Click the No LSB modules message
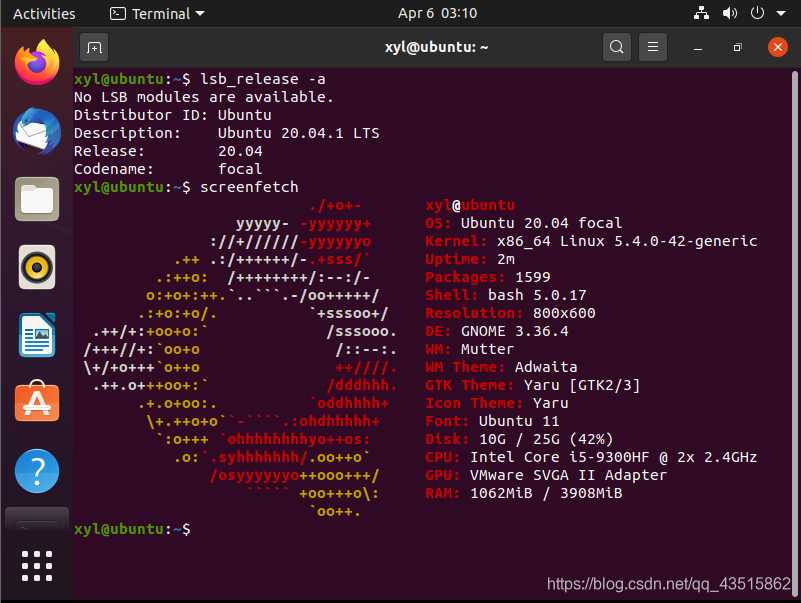The image size is (801, 603). [203, 97]
